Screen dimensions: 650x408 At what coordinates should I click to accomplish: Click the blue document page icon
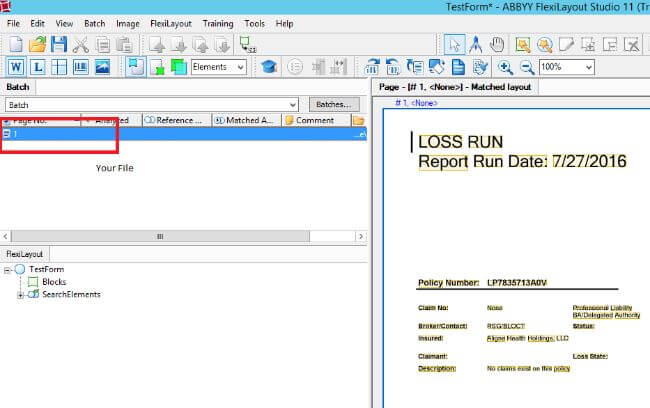coord(458,67)
